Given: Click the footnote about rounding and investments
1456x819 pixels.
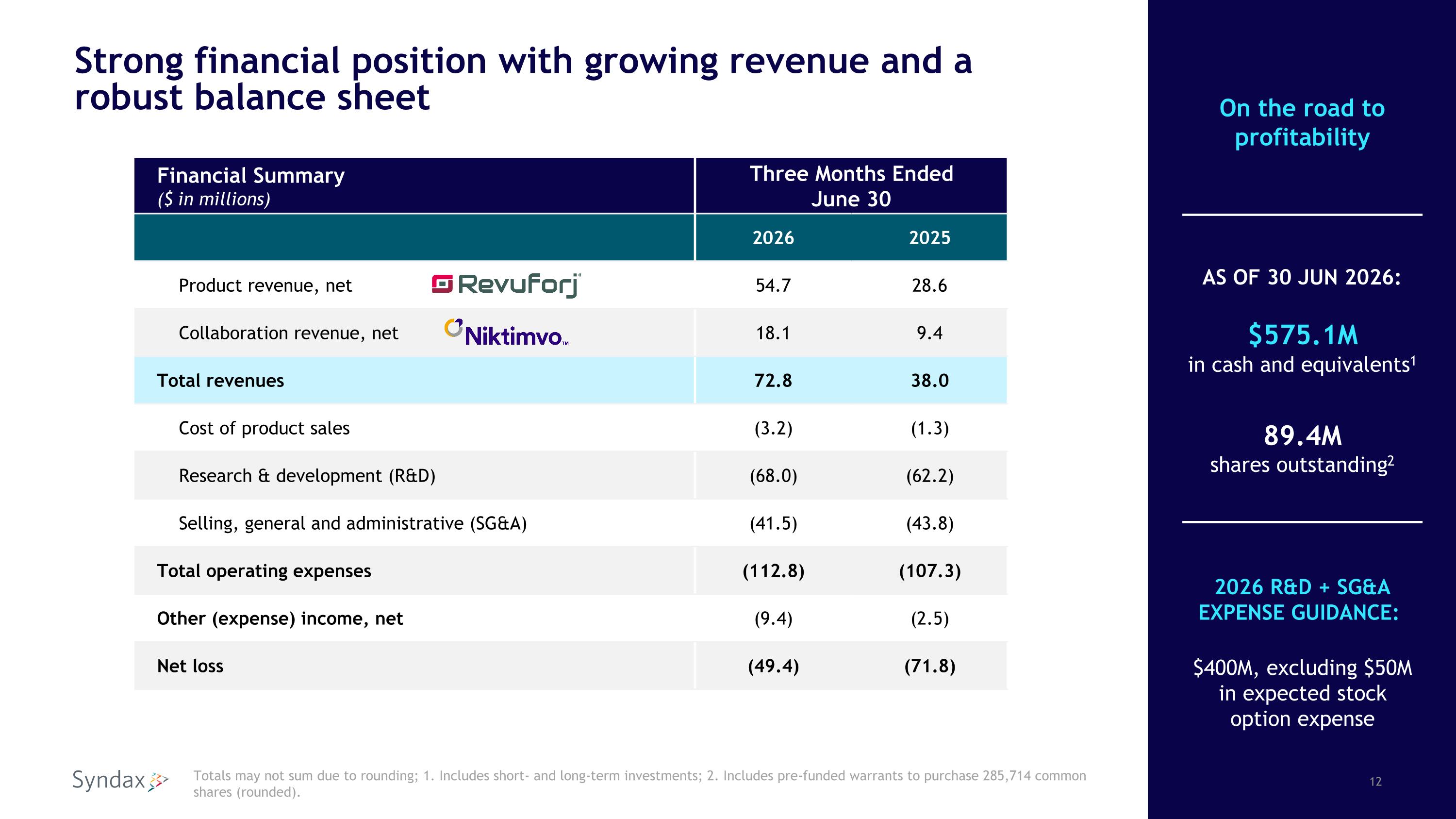Looking at the screenshot, I should point(639,784).
